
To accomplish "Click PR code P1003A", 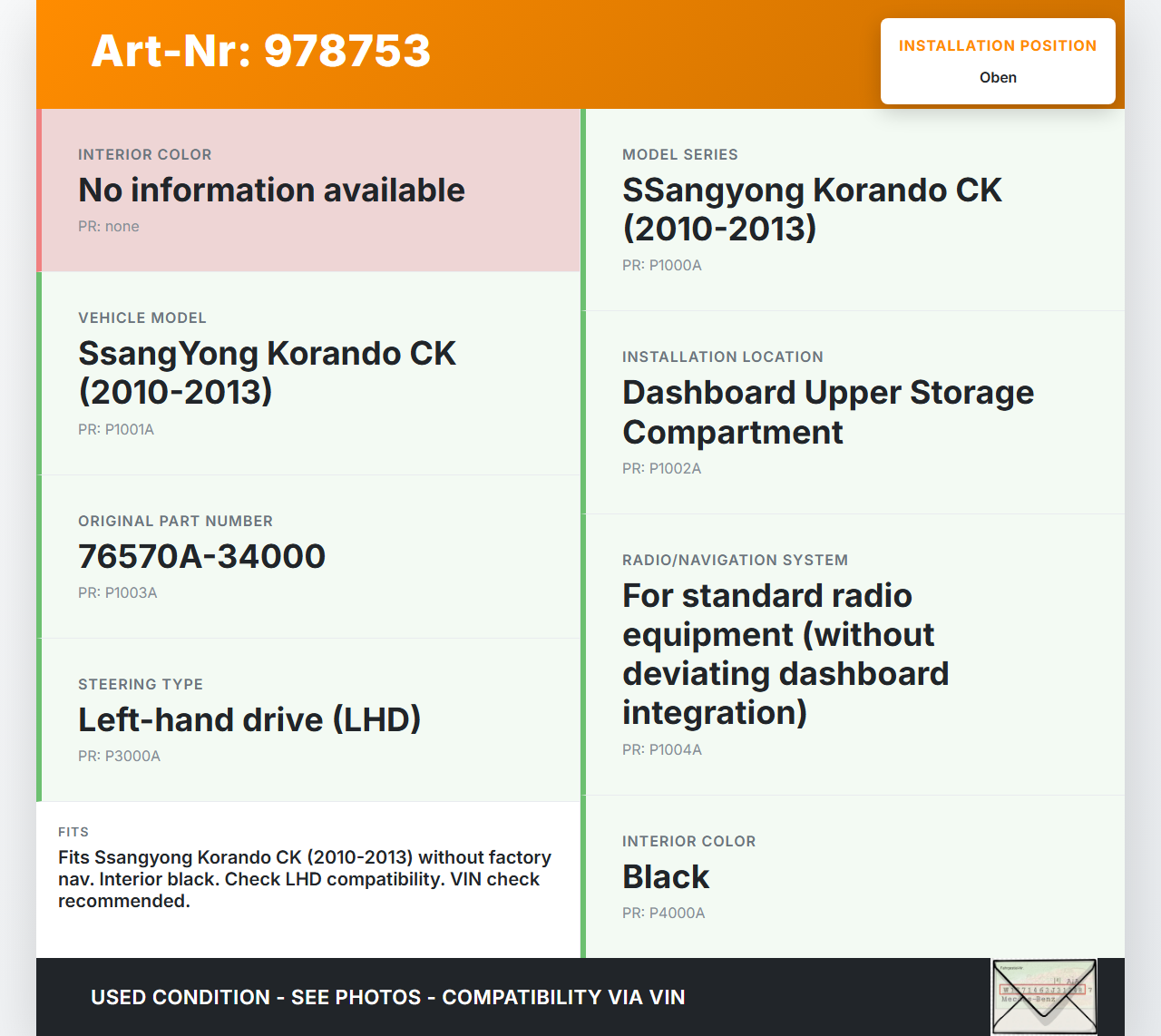I will (118, 592).
